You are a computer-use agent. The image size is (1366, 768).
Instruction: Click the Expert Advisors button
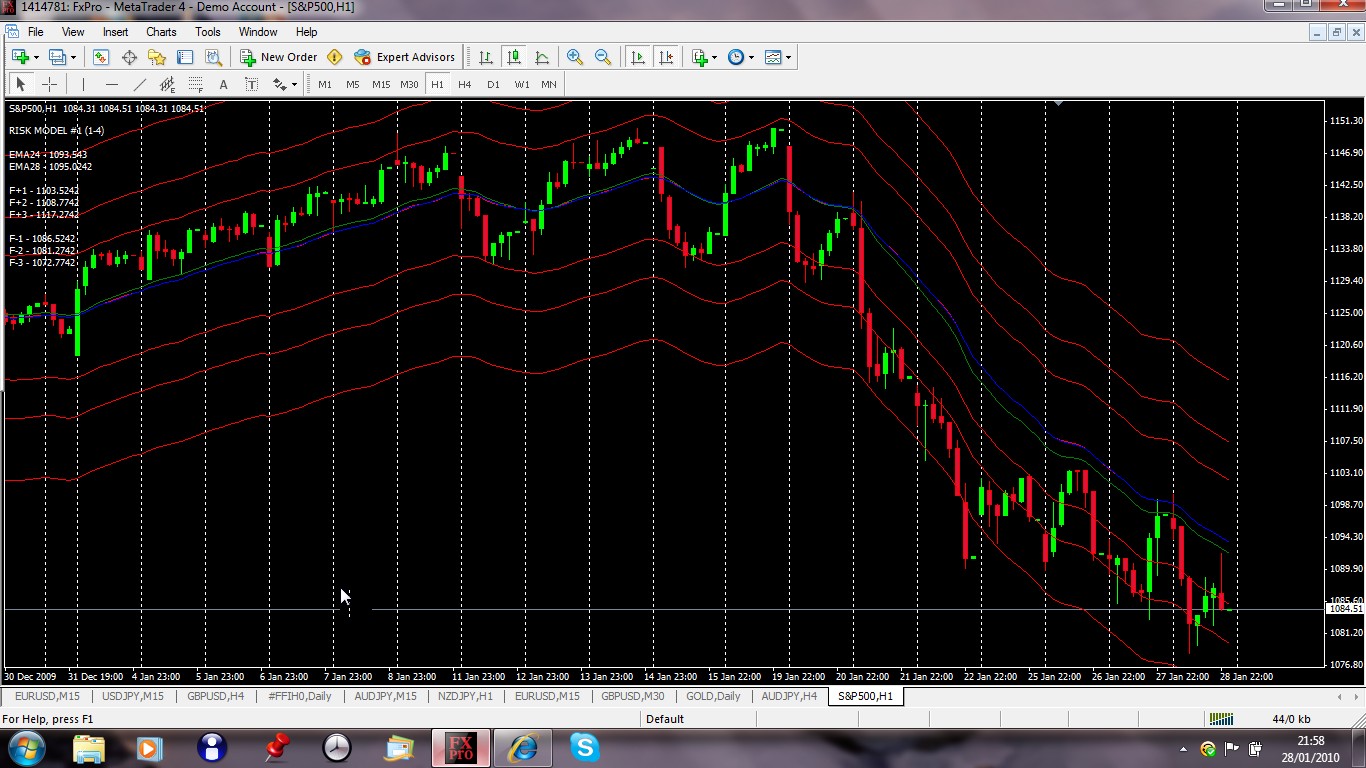coord(405,57)
